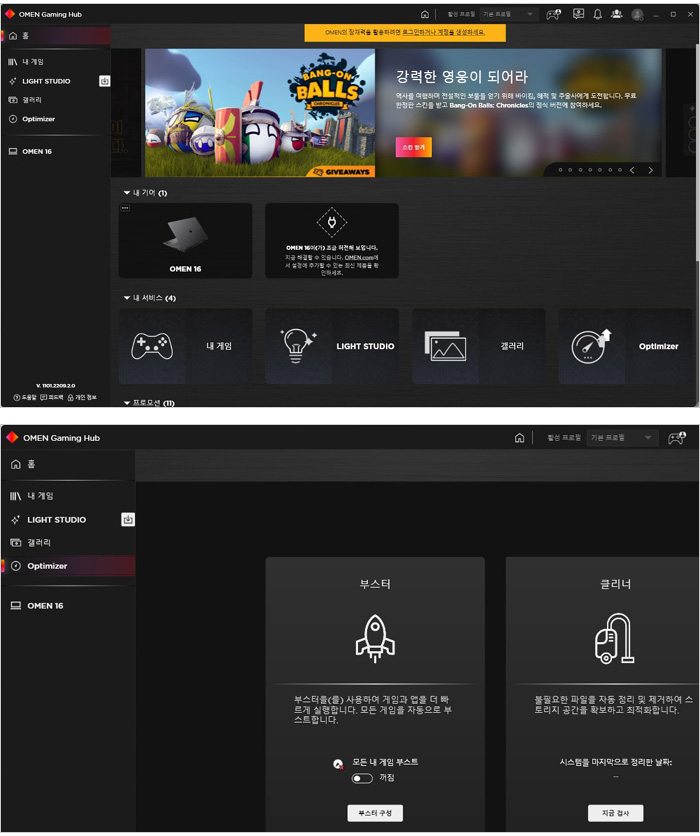Screen dimensions: 700x836
Task: Select 홈 in the top window's sidebar
Action: click(x=56, y=36)
